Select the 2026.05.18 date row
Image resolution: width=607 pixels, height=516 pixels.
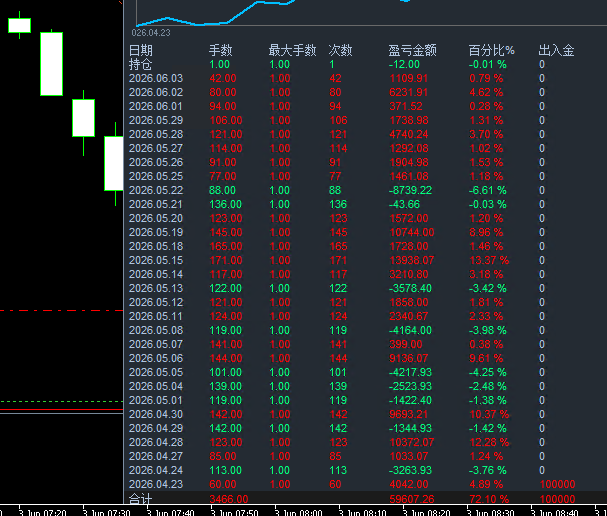tap(156, 246)
